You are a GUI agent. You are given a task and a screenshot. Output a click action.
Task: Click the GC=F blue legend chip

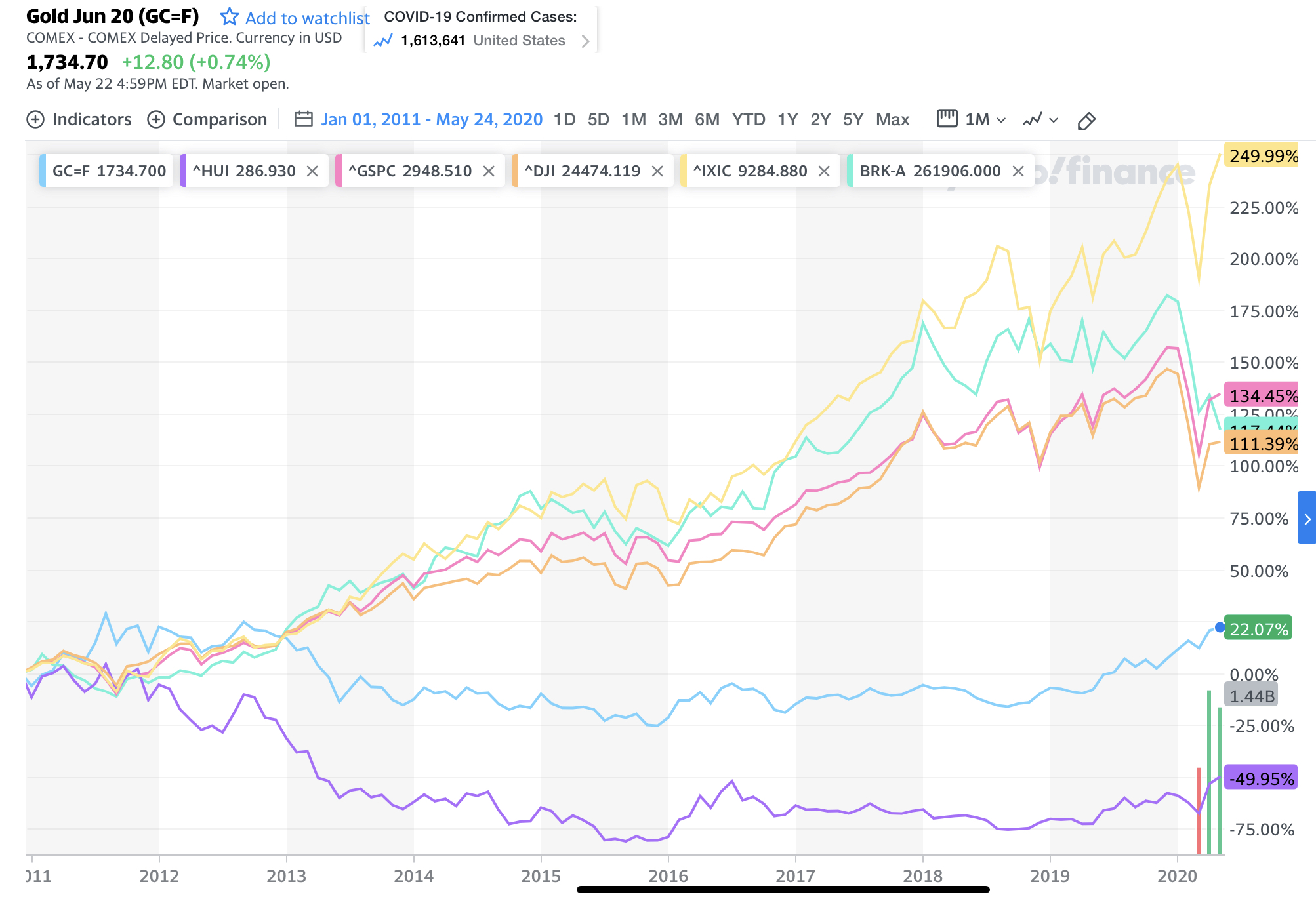(106, 171)
